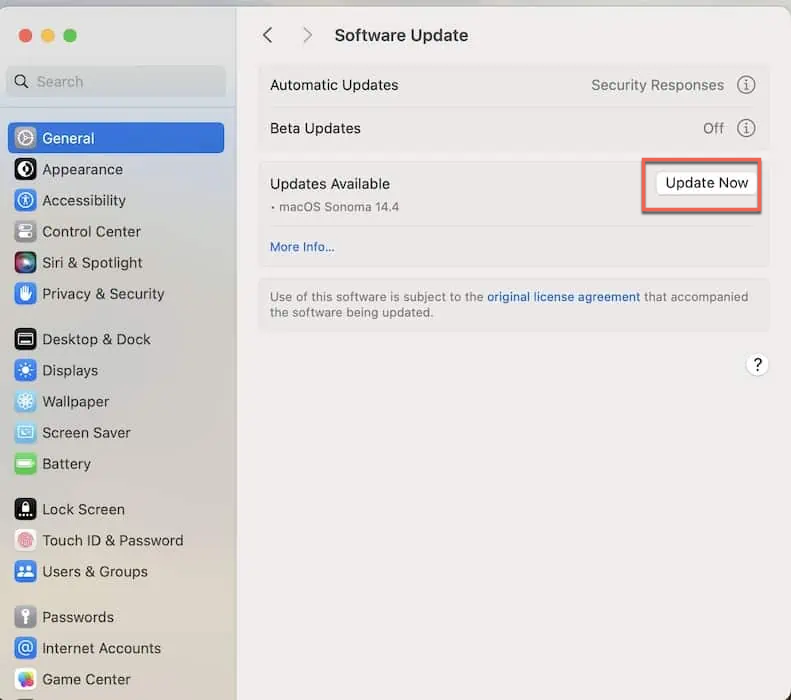Click the Desktop & Dock icon

(x=25, y=339)
